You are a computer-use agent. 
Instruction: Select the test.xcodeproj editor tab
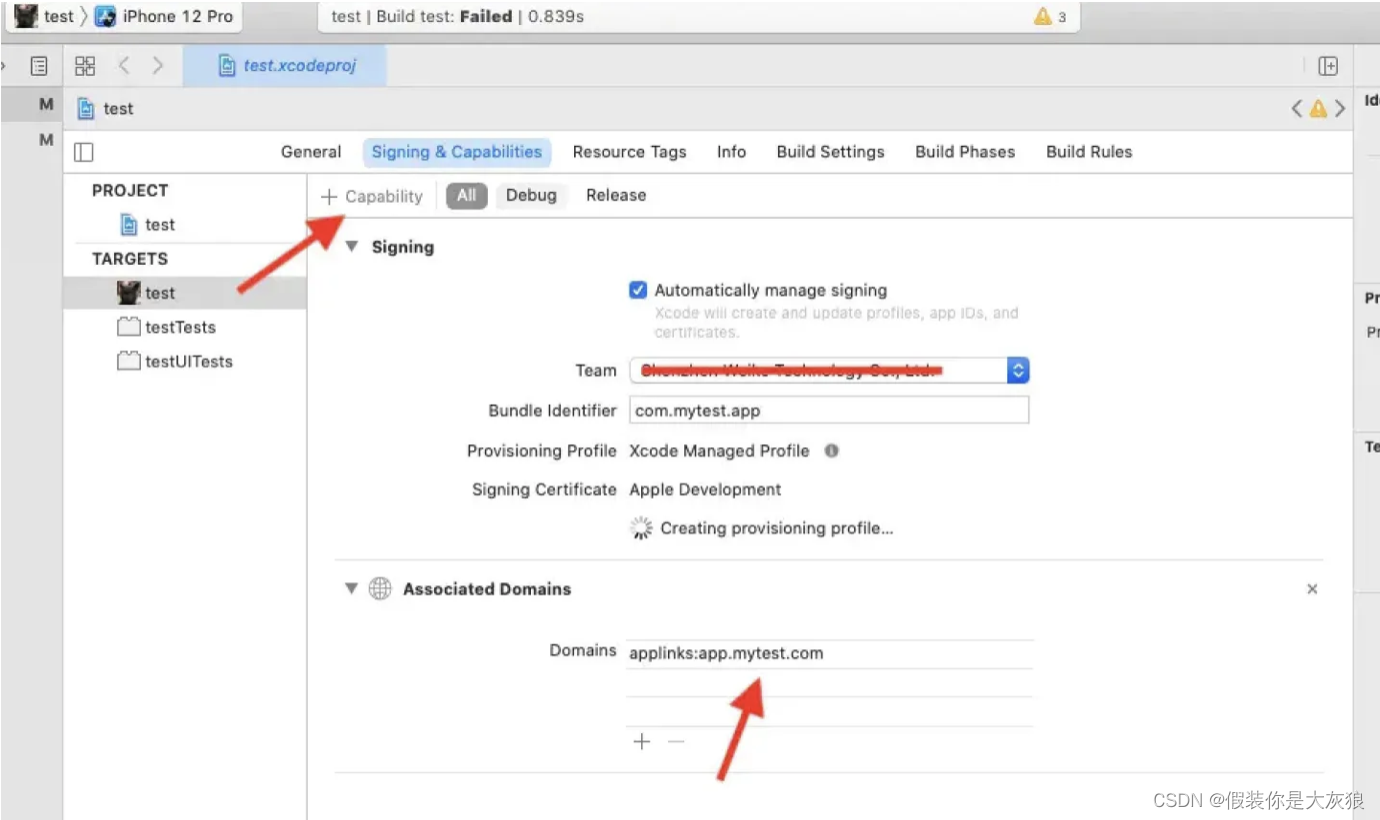[x=287, y=66]
